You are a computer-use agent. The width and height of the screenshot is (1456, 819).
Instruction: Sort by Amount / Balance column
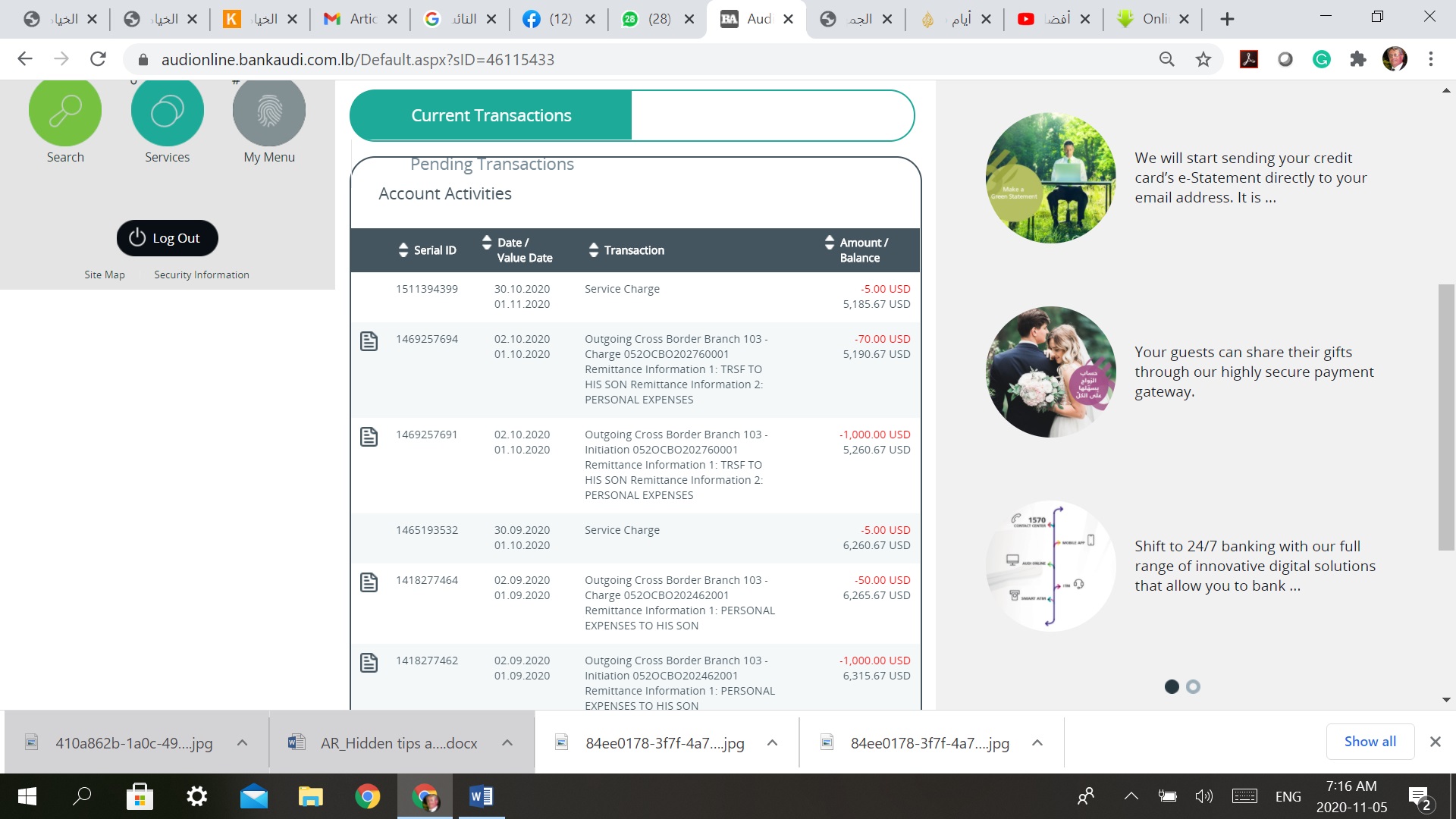pos(830,243)
